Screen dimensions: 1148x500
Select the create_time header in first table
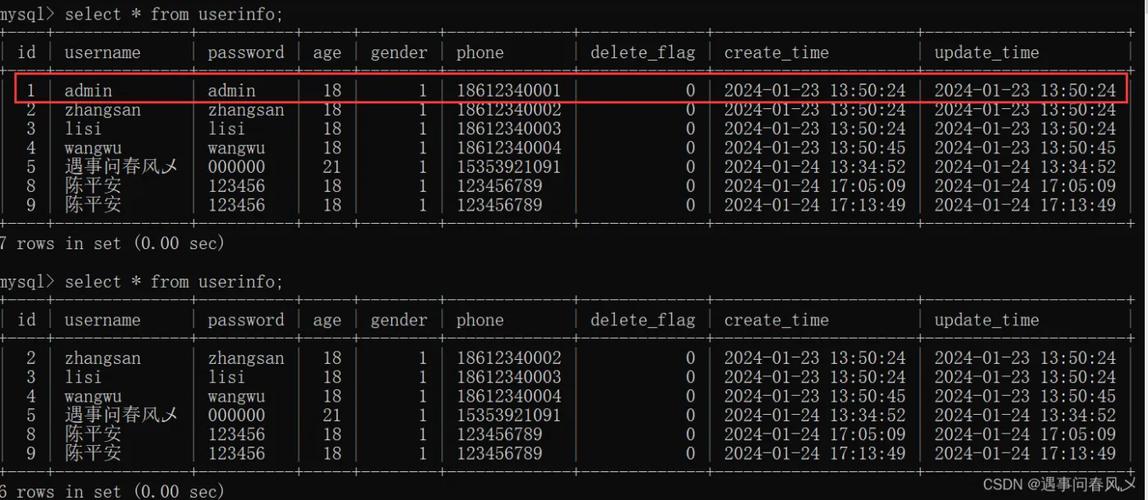click(776, 52)
